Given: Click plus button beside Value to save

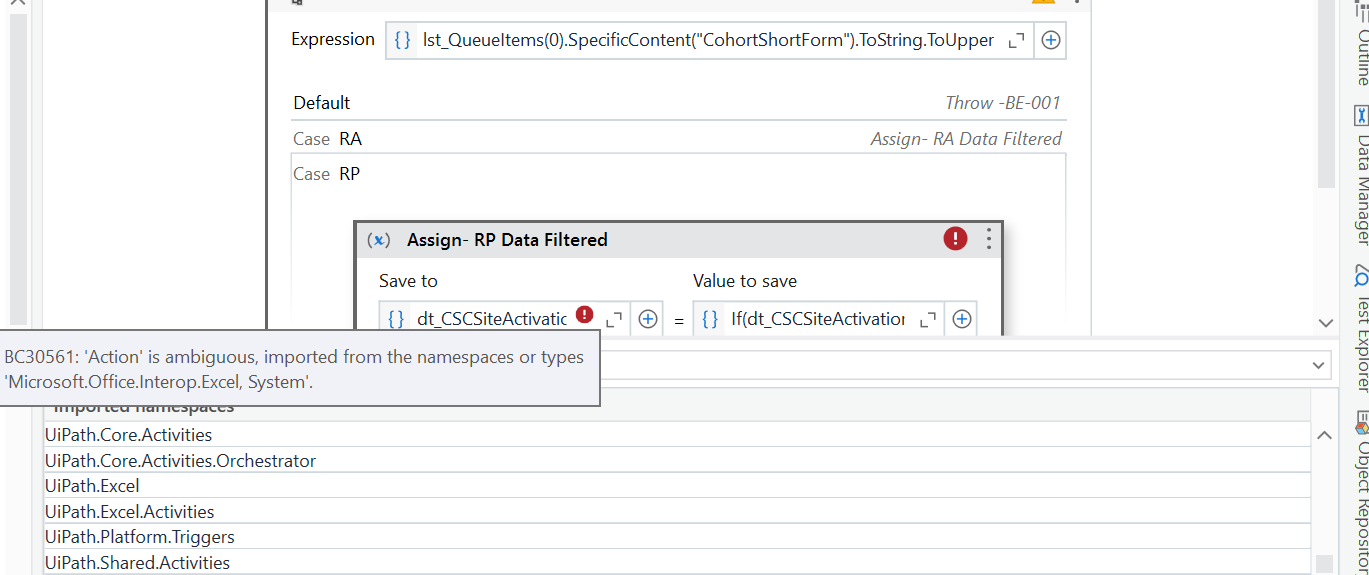Looking at the screenshot, I should (961, 319).
